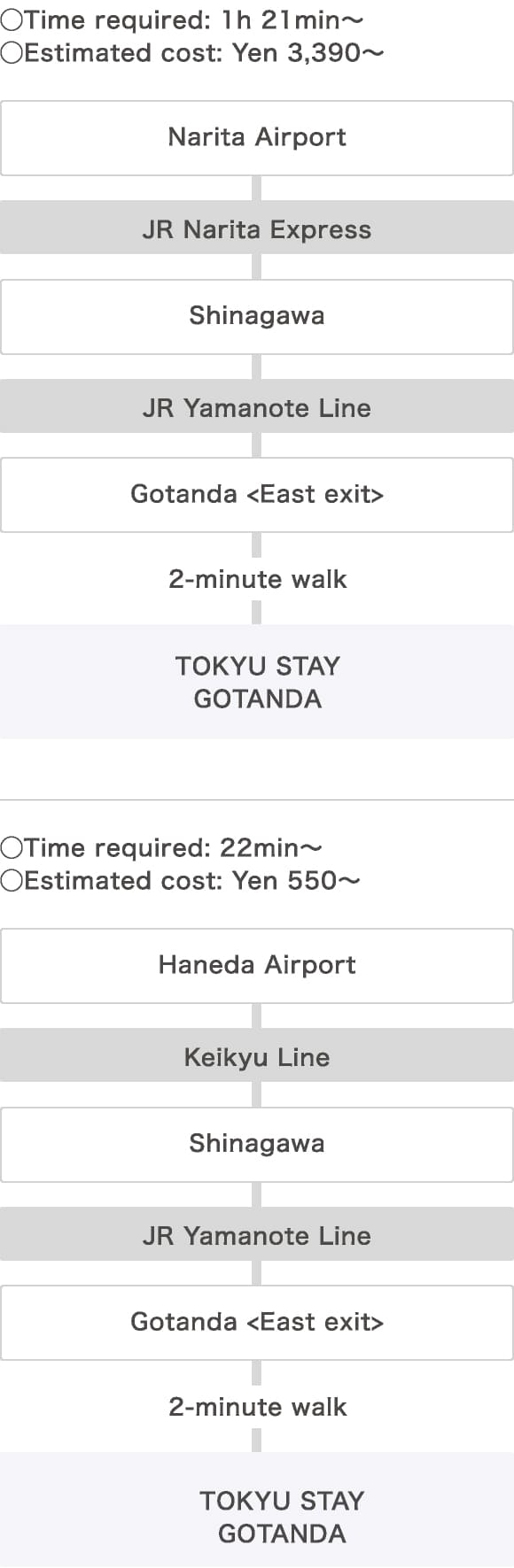This screenshot has height=1568, width=514.
Task: Click the 2-minute walk text in Haneda route
Action: pyautogui.click(x=257, y=1407)
